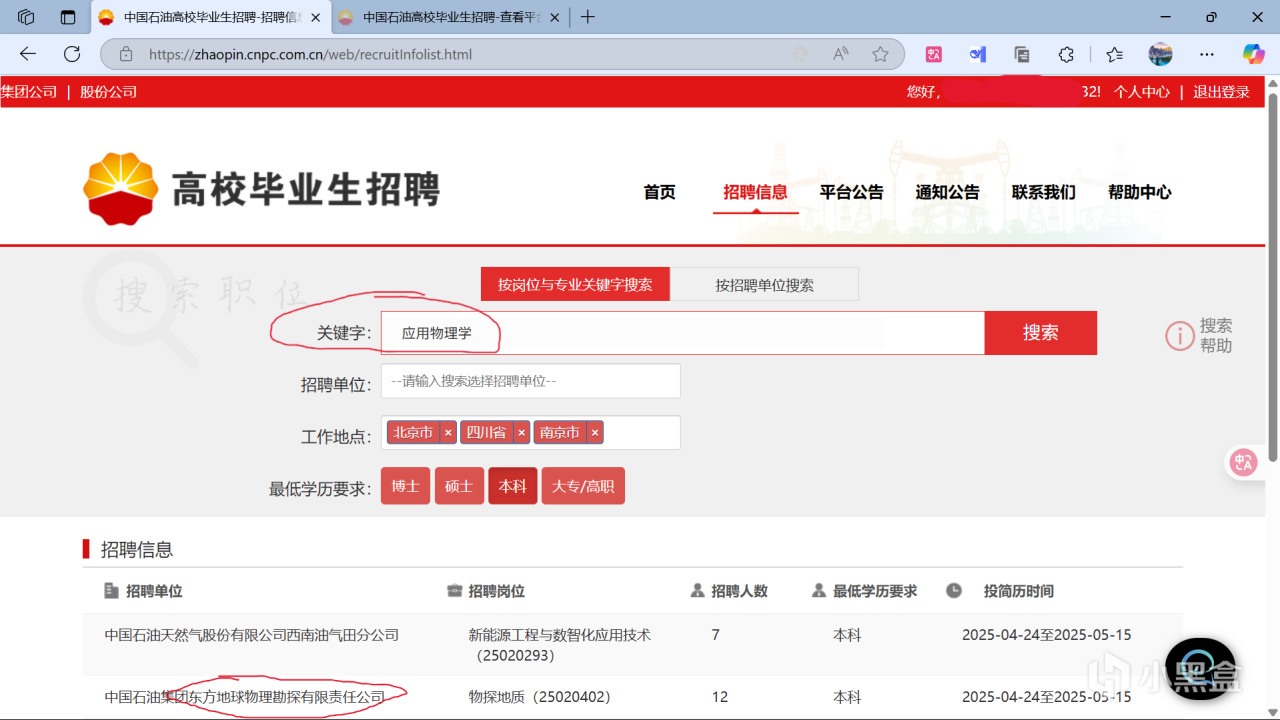Open the Favorites list icon
This screenshot has height=720, width=1280.
[x=1115, y=54]
